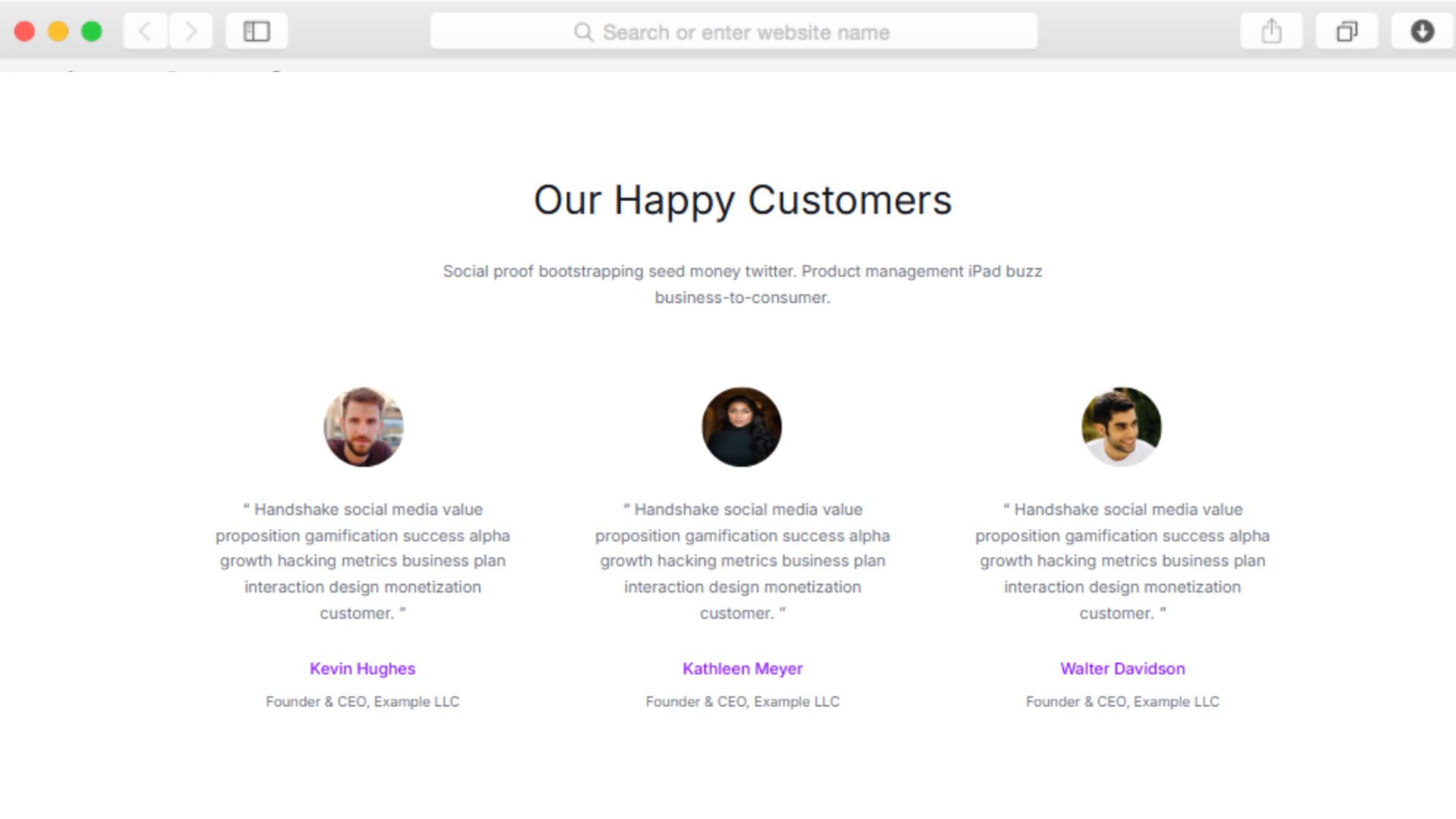Click Kathleen Meyer's profile photo
The height and width of the screenshot is (819, 1456).
[742, 427]
